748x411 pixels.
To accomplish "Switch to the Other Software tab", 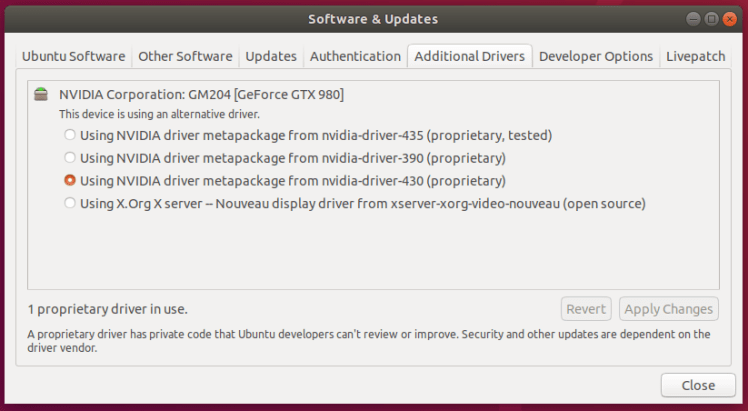I will (x=185, y=57).
